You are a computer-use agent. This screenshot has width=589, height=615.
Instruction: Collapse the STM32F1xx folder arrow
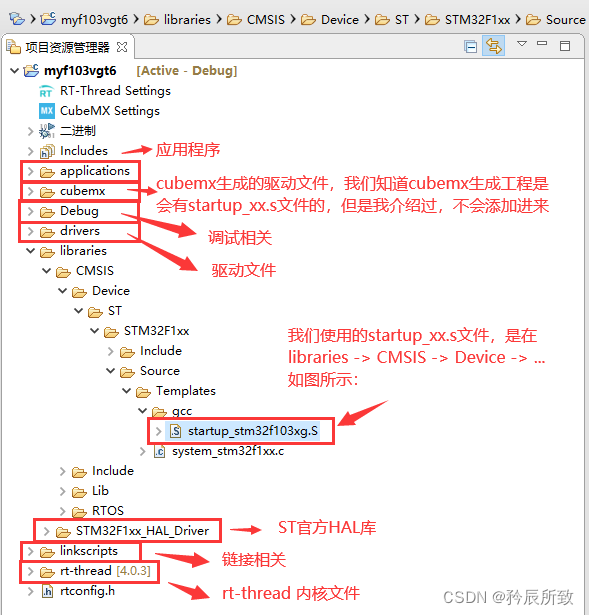(x=95, y=331)
